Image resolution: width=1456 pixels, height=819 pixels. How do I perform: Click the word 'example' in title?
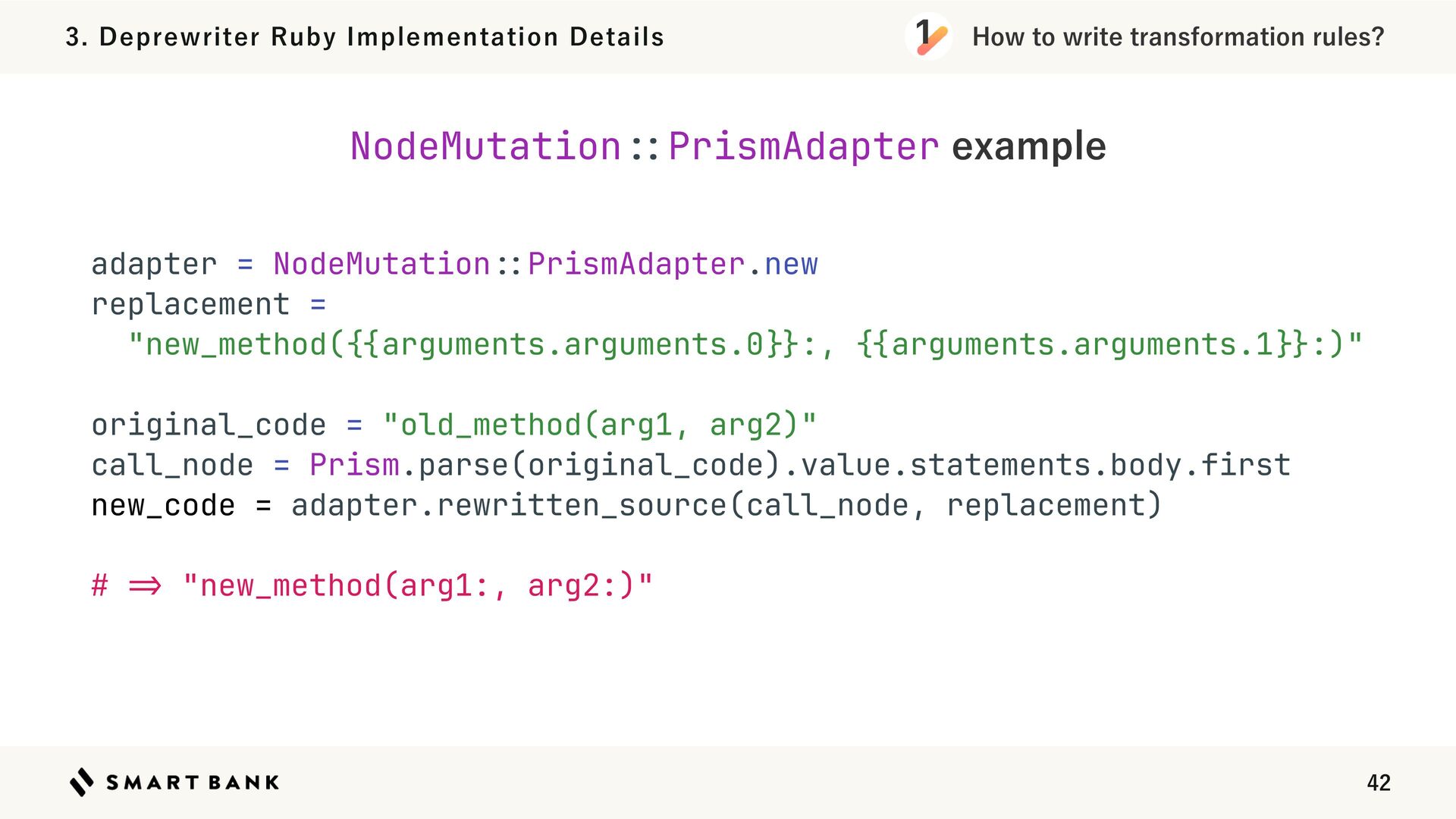[1028, 146]
